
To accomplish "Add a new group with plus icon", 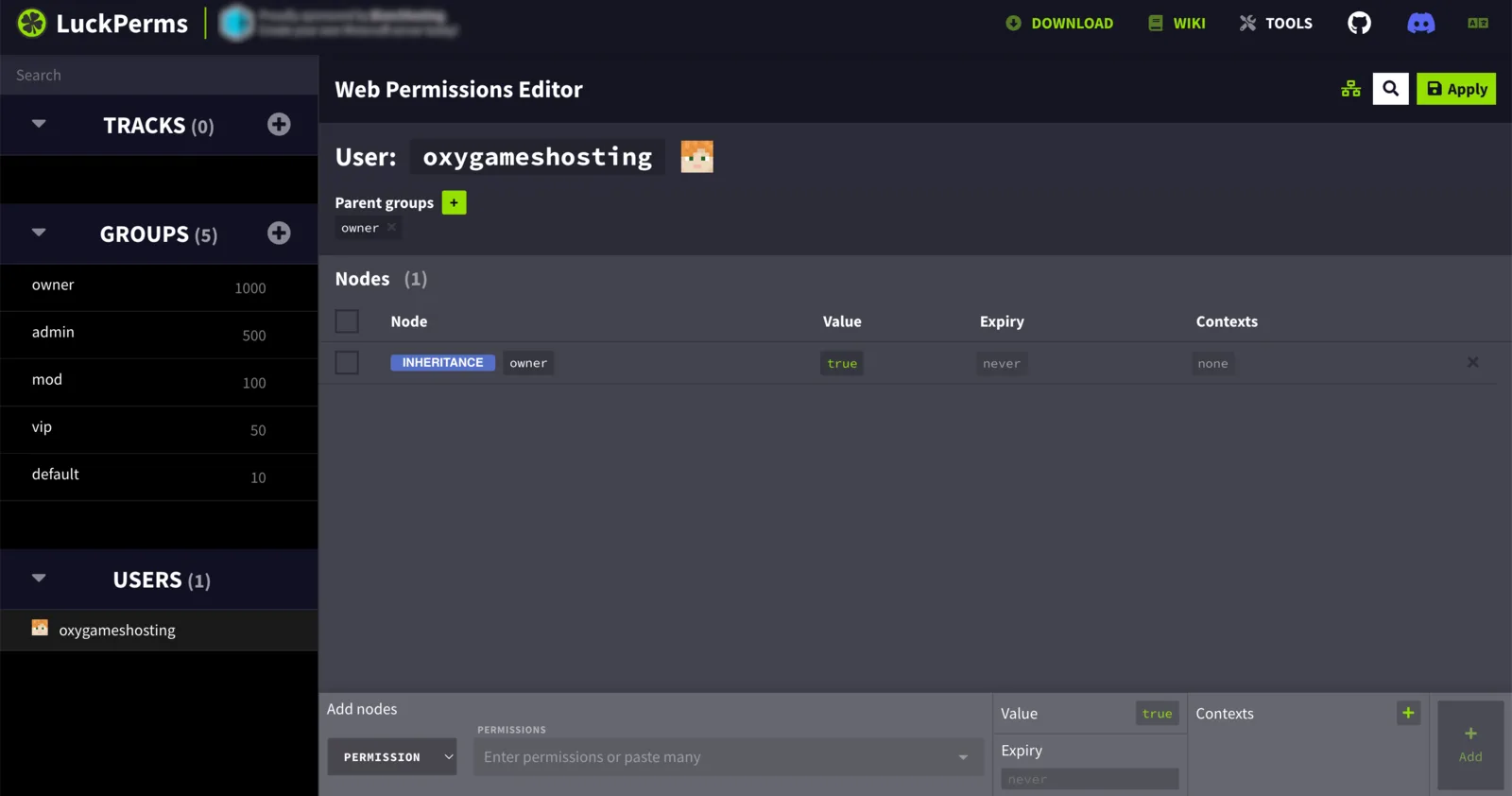I will [279, 233].
